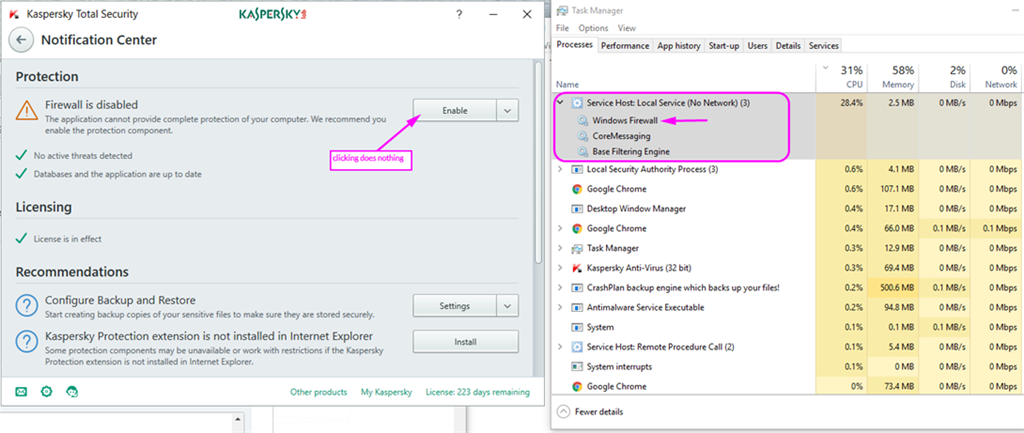Click the email envelope icon in Kaspersky footer
The height and width of the screenshot is (433, 1024).
tap(21, 392)
